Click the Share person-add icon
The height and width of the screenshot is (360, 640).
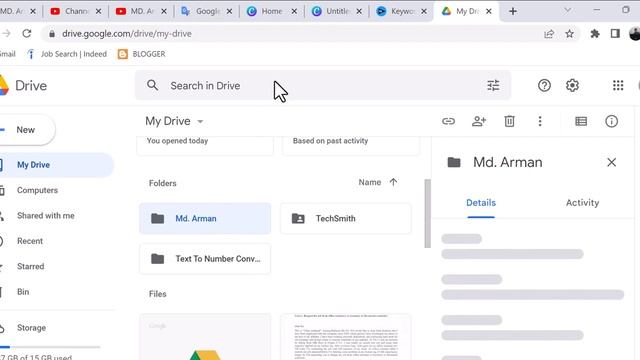click(x=479, y=121)
